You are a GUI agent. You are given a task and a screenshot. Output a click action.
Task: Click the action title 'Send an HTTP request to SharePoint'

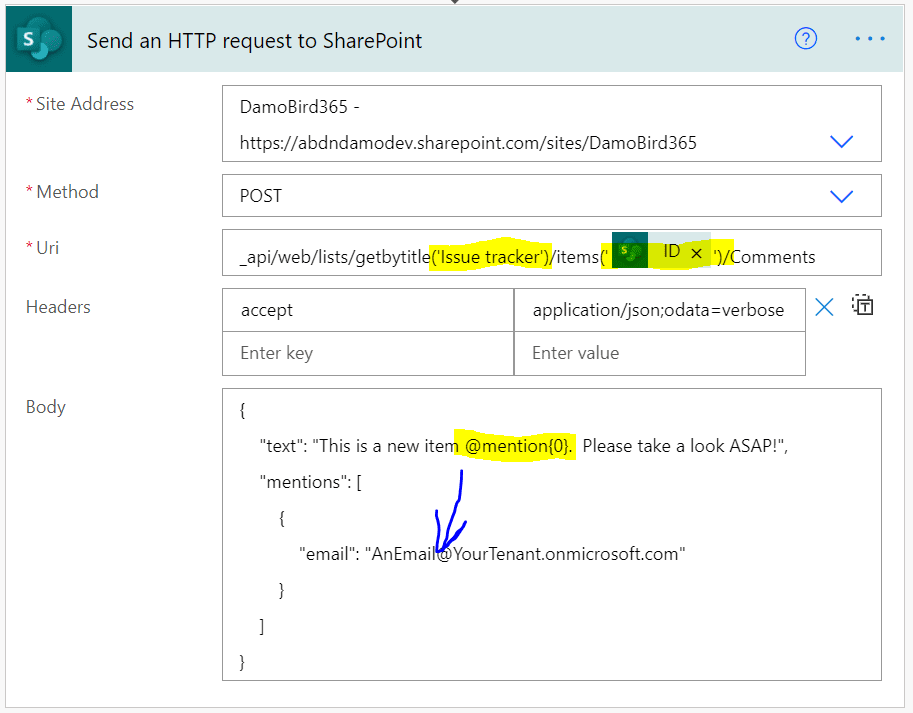[x=254, y=41]
